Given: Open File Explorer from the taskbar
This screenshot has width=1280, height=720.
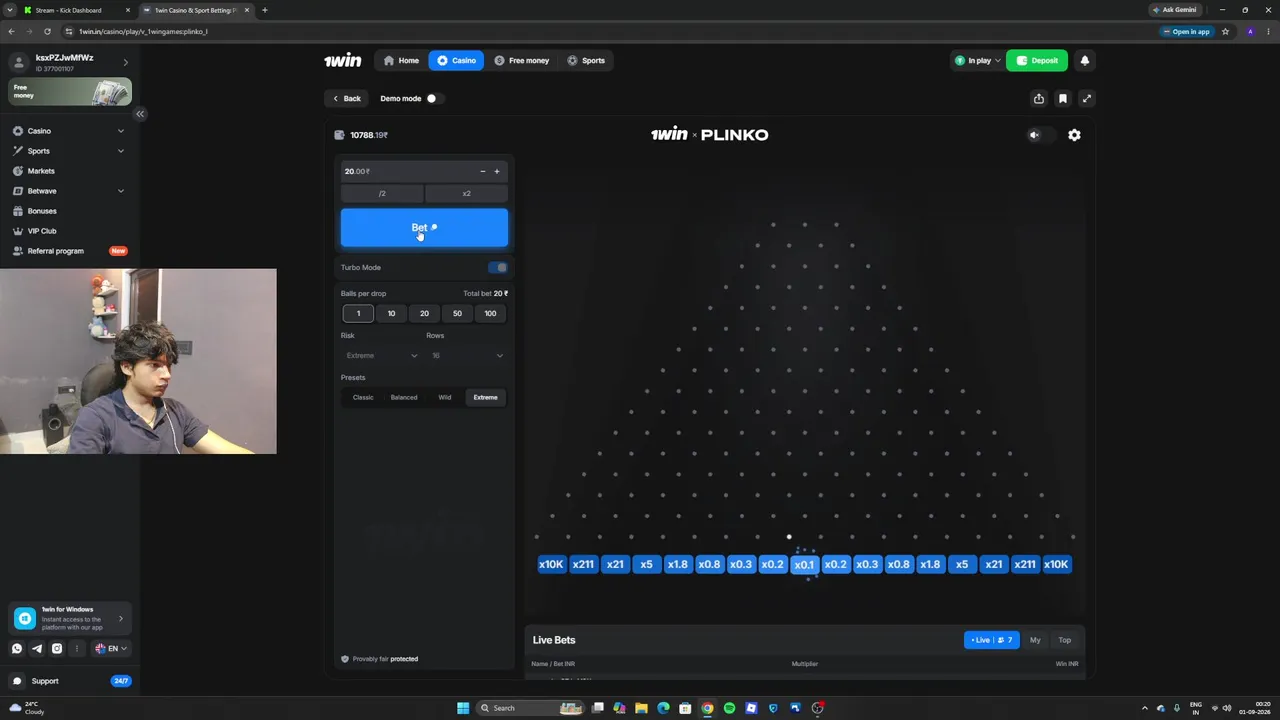Looking at the screenshot, I should coord(641,708).
